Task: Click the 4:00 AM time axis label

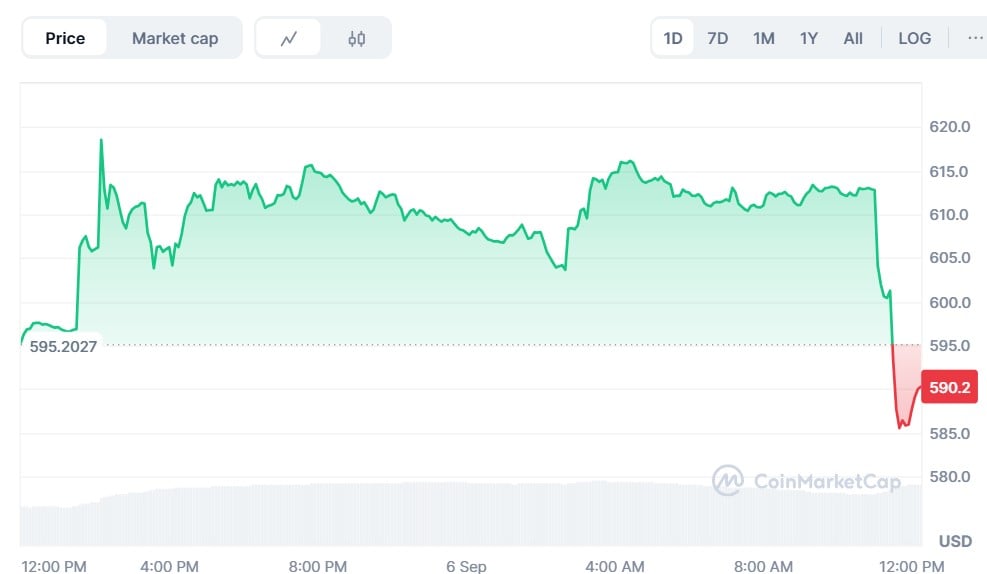Action: [x=614, y=566]
